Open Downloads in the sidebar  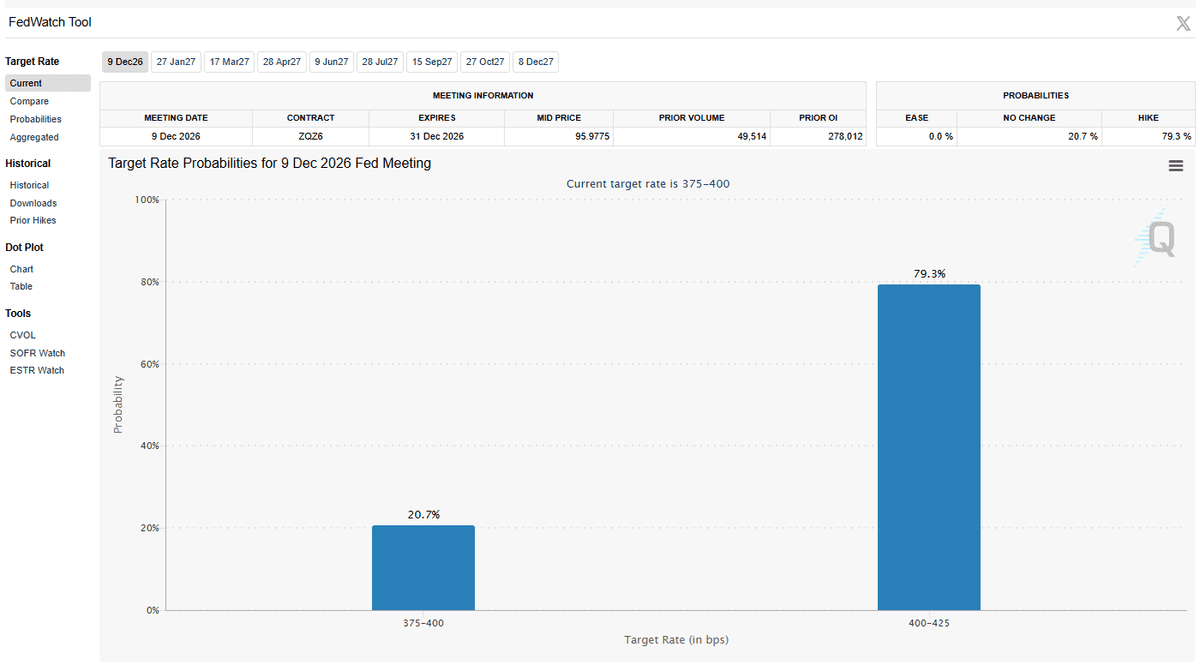coord(33,203)
